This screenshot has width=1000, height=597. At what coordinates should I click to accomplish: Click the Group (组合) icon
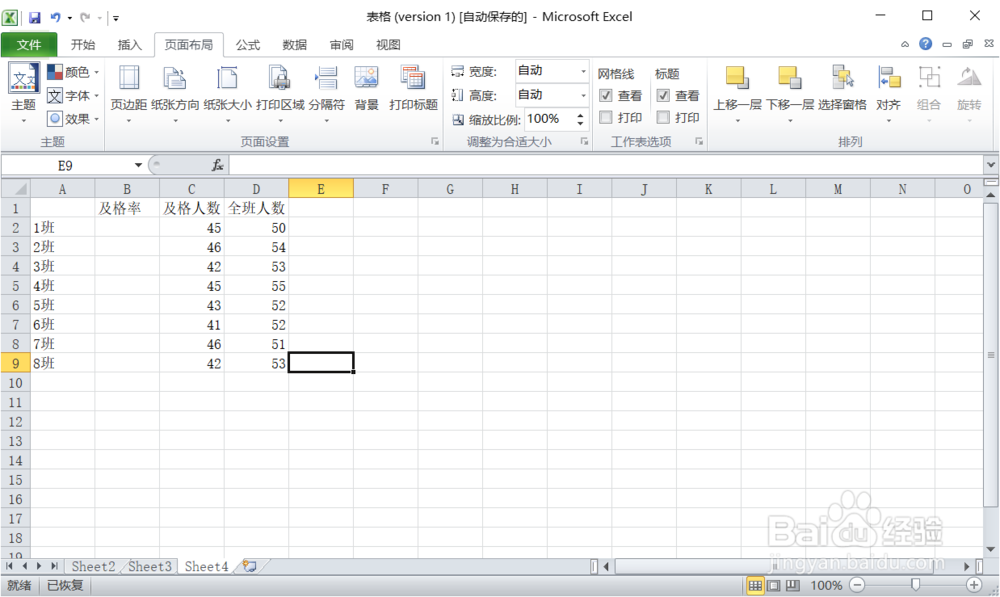tap(929, 78)
